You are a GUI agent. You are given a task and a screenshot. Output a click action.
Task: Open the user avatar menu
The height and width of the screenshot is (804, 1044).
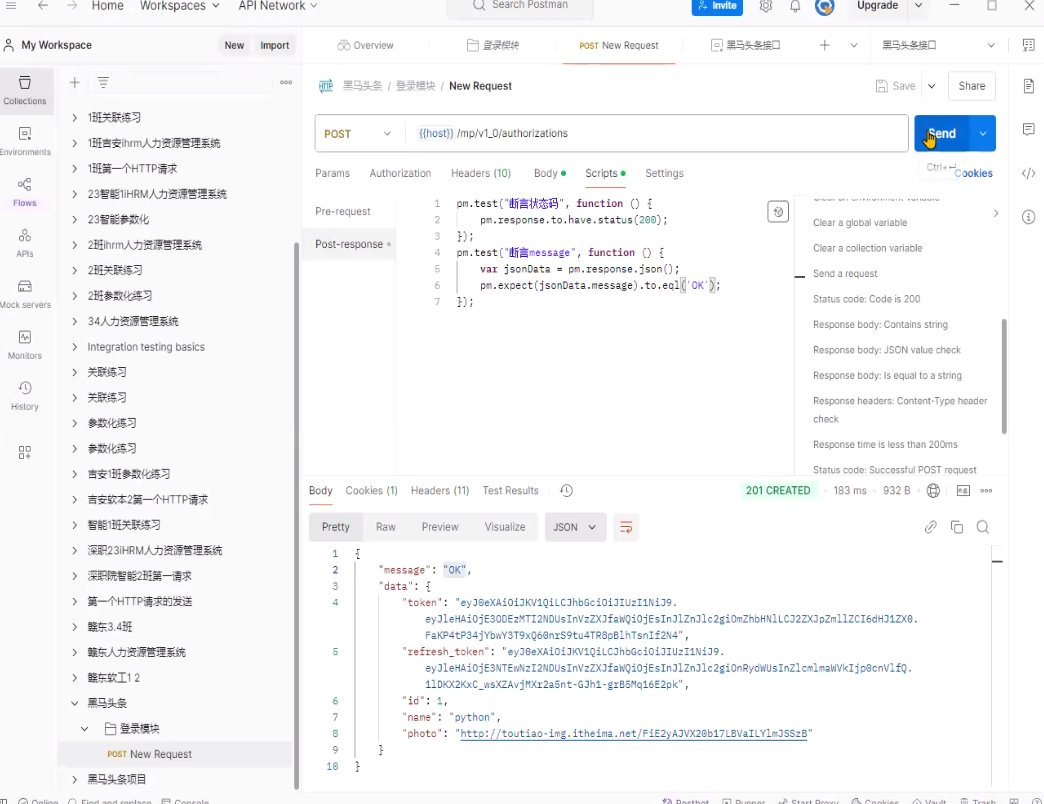[824, 6]
